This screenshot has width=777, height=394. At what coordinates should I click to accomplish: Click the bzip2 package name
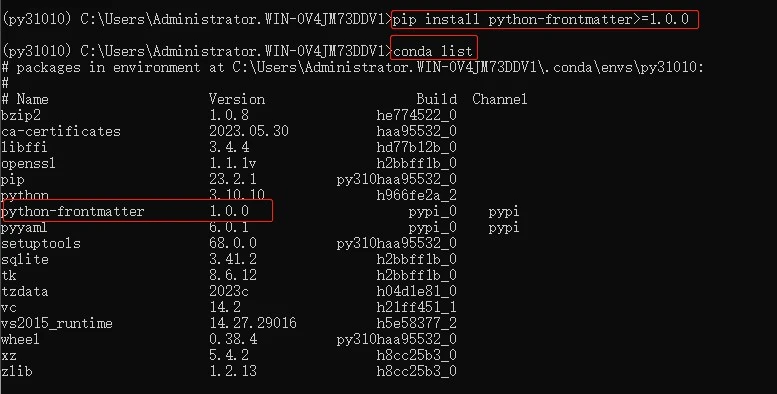coord(21,115)
